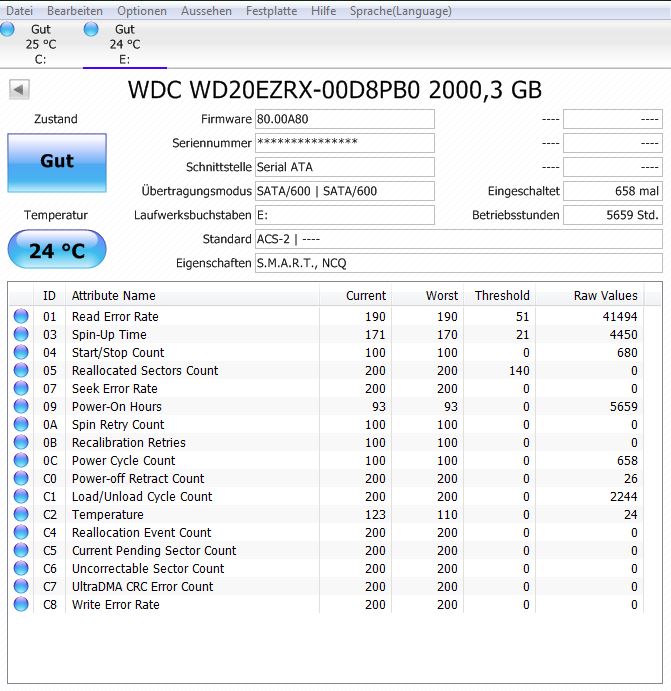The image size is (671, 691).
Task: Click the Eigenschaften S.M.A.R.T., NCQ field
Action: [x=459, y=263]
